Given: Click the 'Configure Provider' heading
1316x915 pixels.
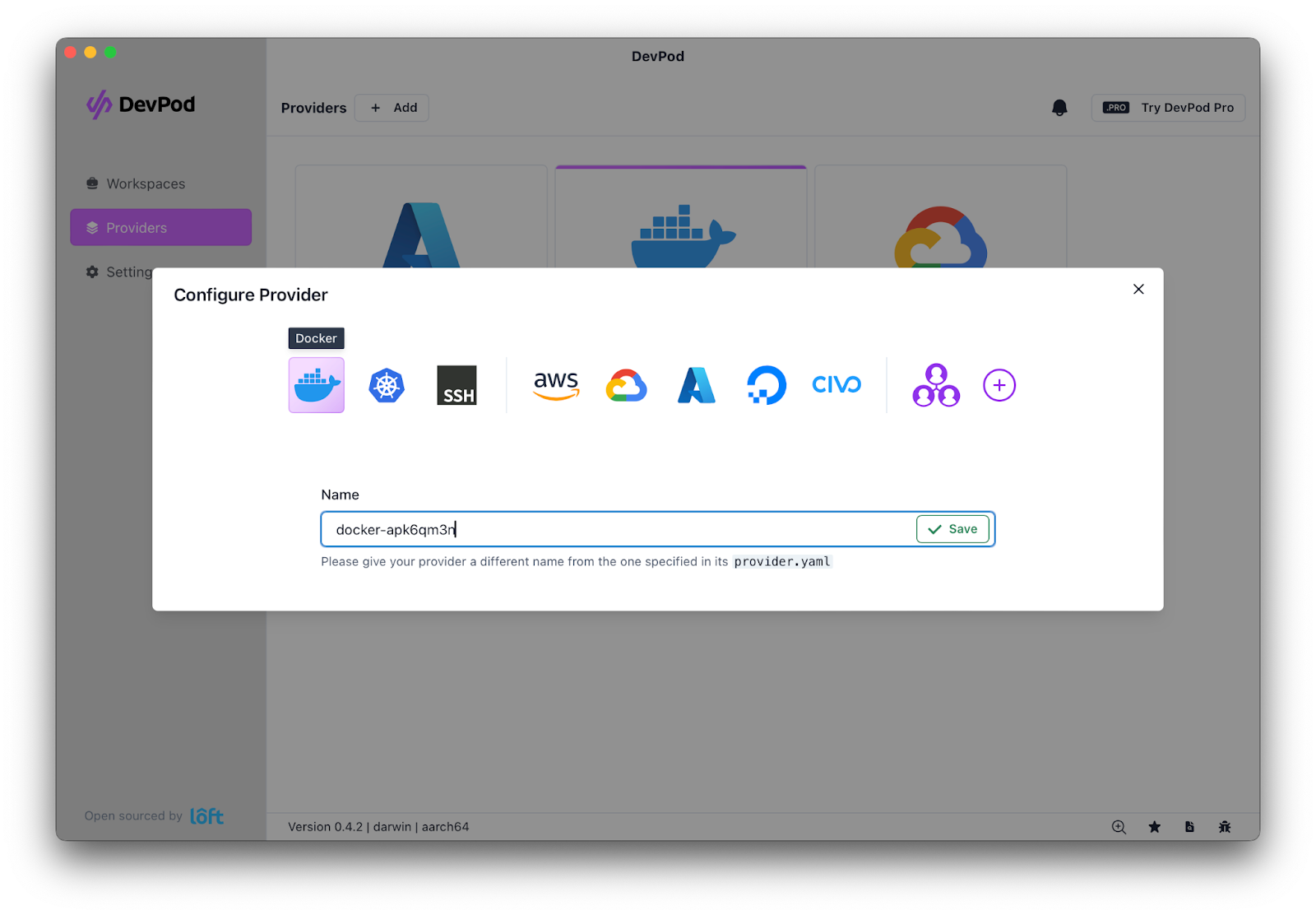Looking at the screenshot, I should [251, 295].
